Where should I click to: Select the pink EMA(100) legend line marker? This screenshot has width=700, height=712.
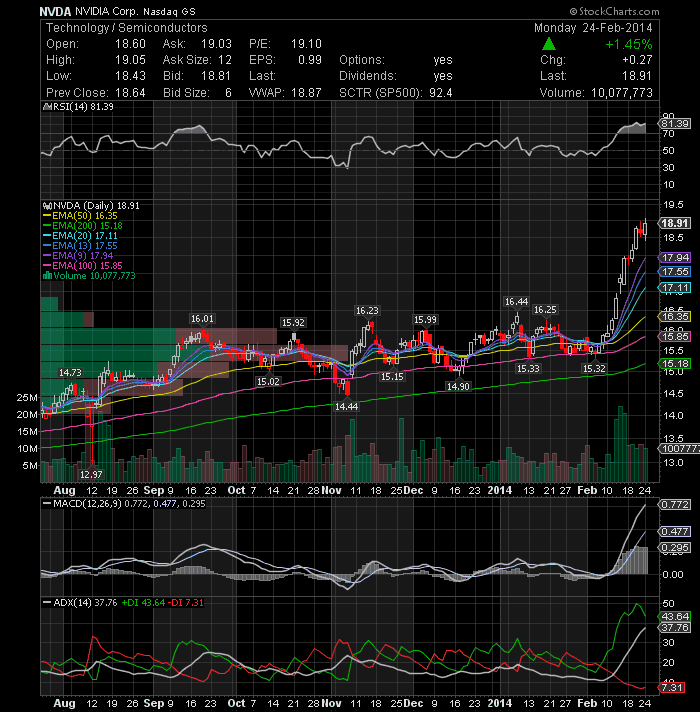tap(47, 266)
